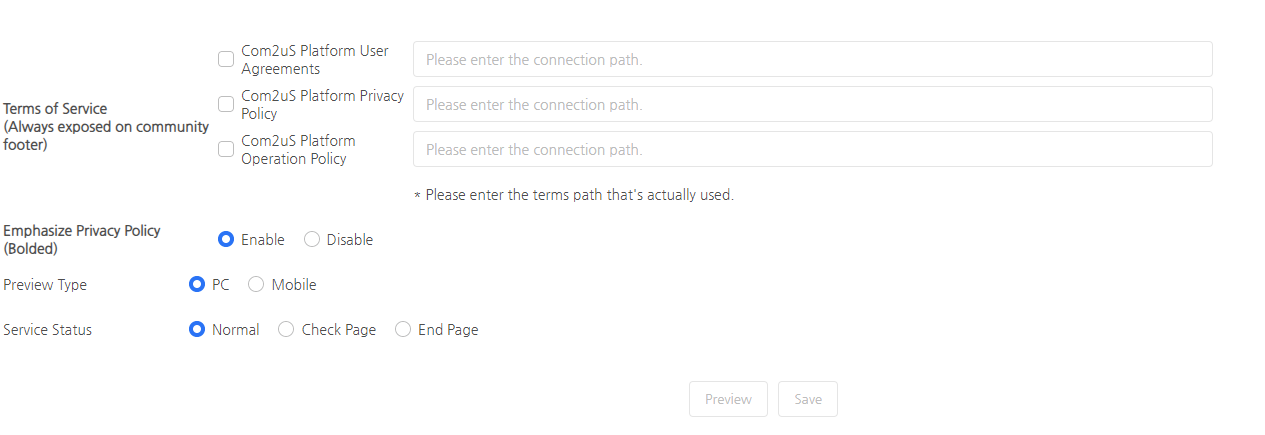Select PC preview type
1265x435 pixels.
(x=197, y=285)
